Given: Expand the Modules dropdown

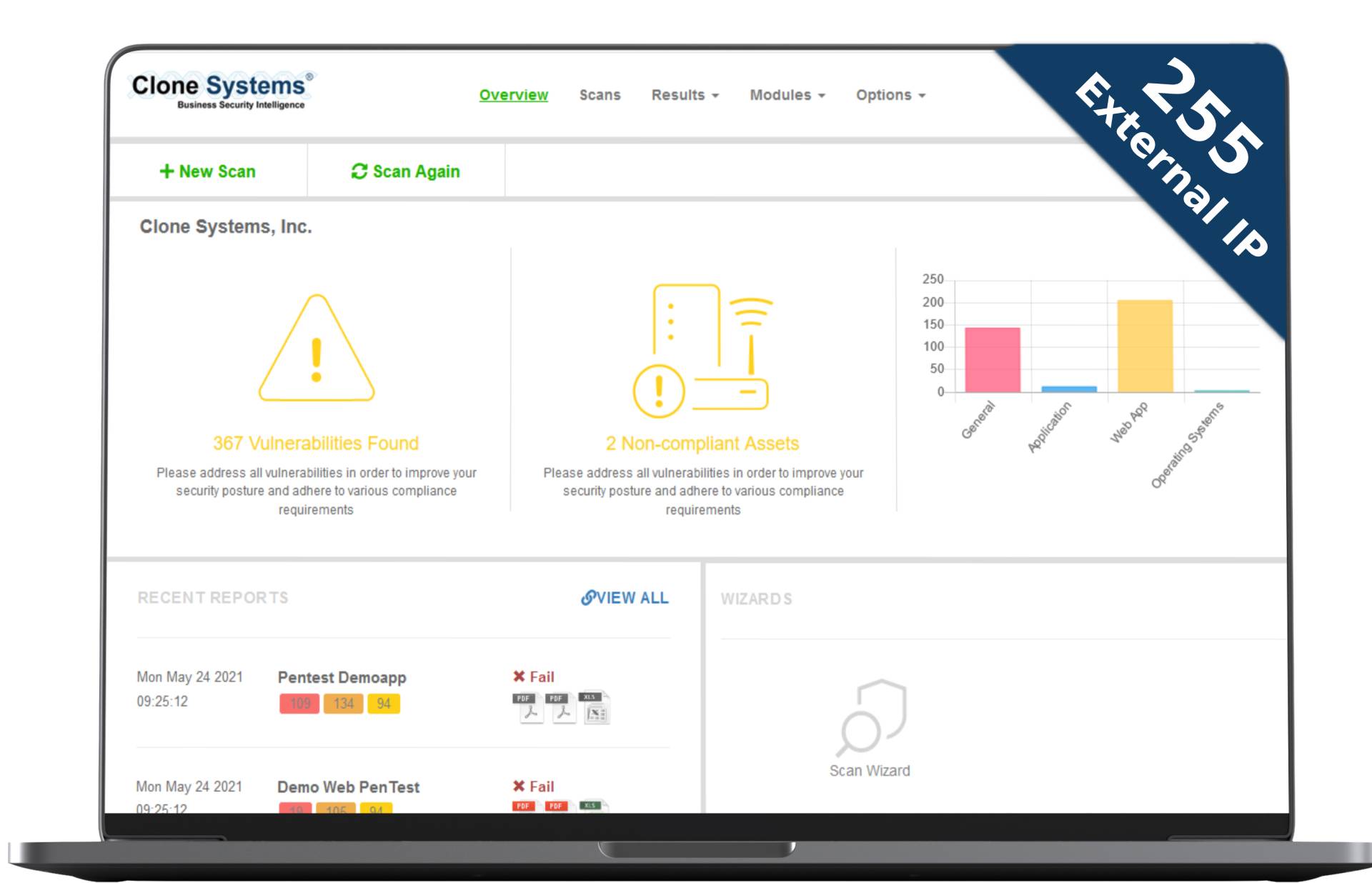Looking at the screenshot, I should pyautogui.click(x=787, y=95).
